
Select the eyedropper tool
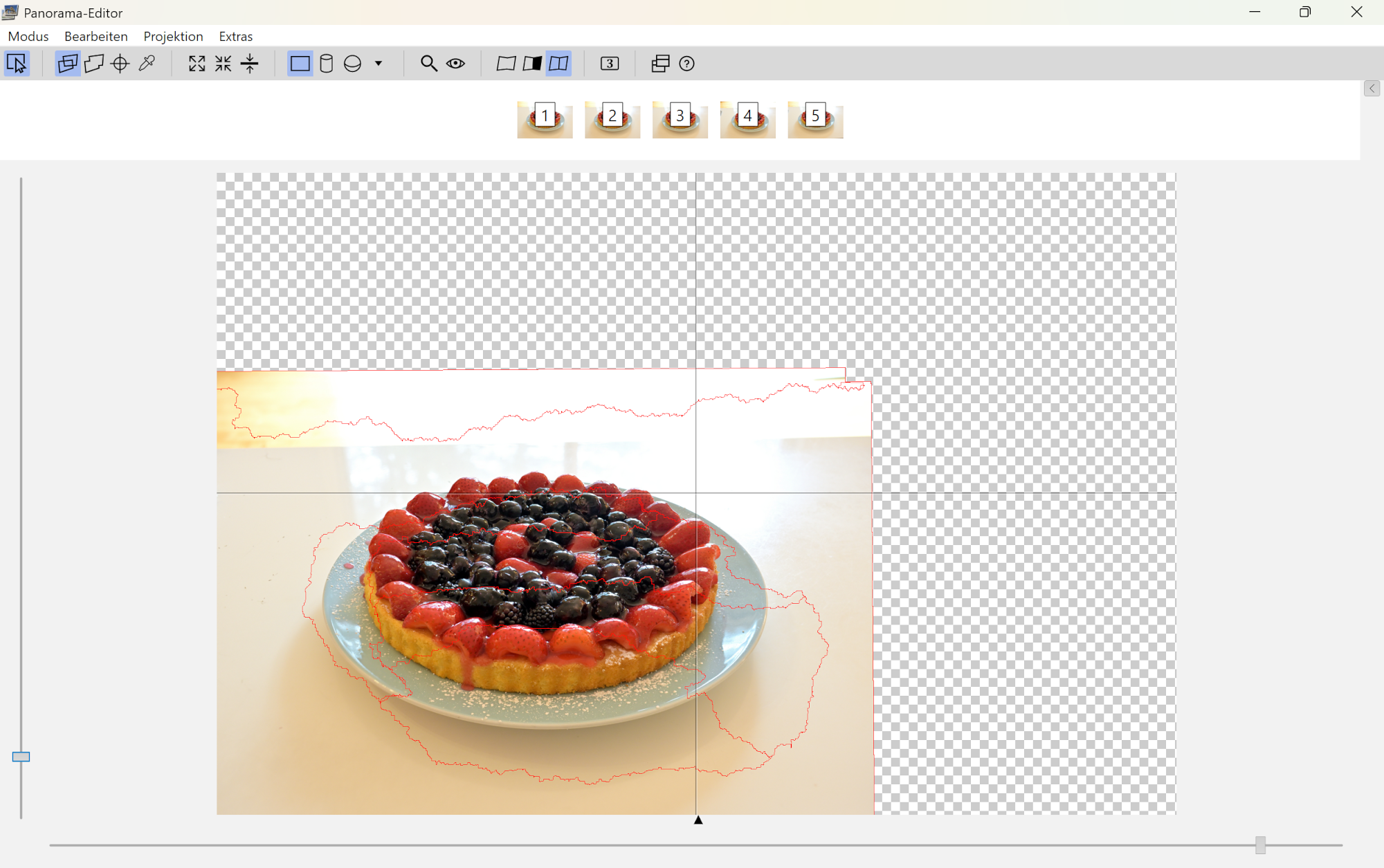click(x=147, y=64)
